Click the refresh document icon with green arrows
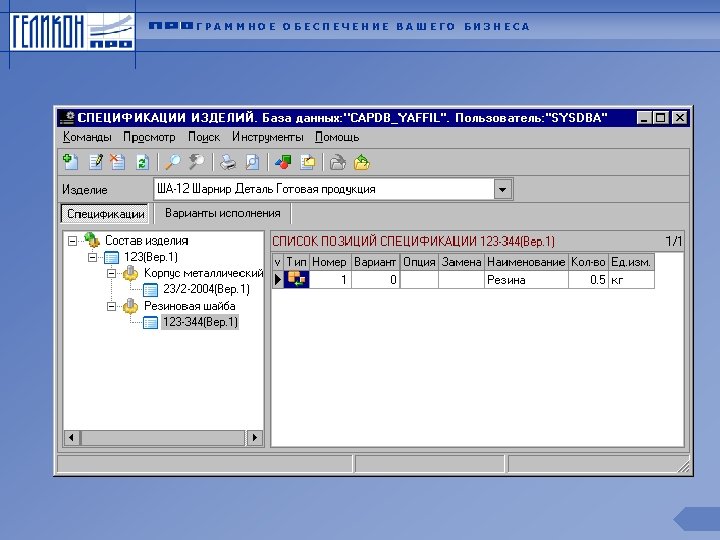720x540 pixels. pyautogui.click(x=142, y=162)
